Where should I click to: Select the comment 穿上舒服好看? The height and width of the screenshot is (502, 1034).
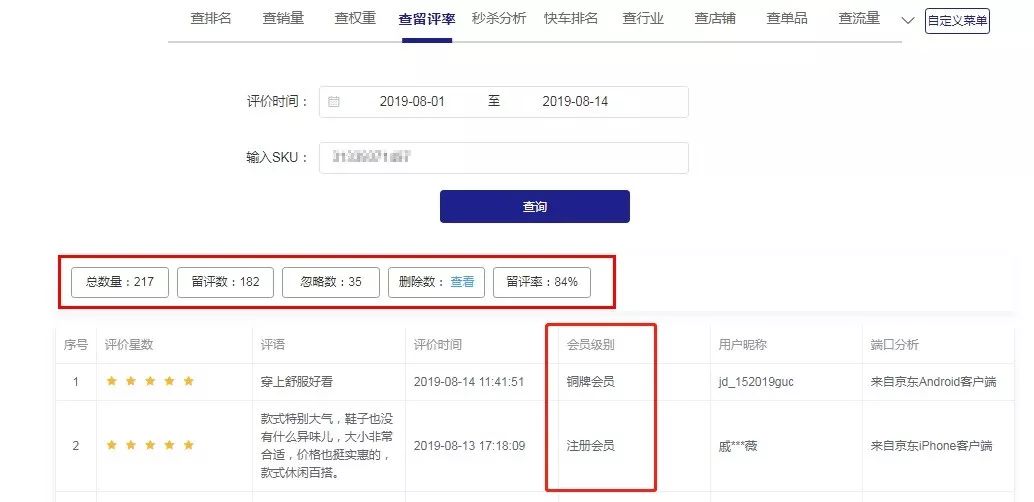point(297,382)
